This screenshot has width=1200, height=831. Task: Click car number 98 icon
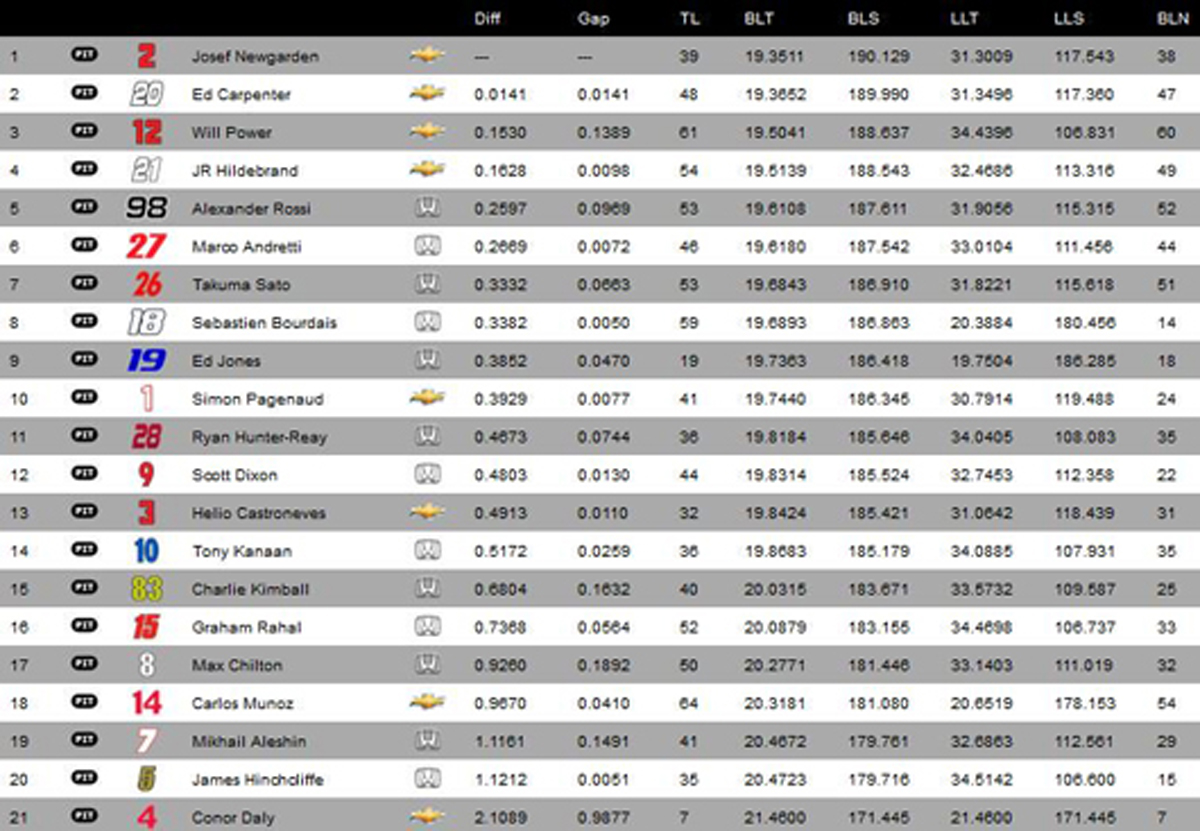pos(147,208)
